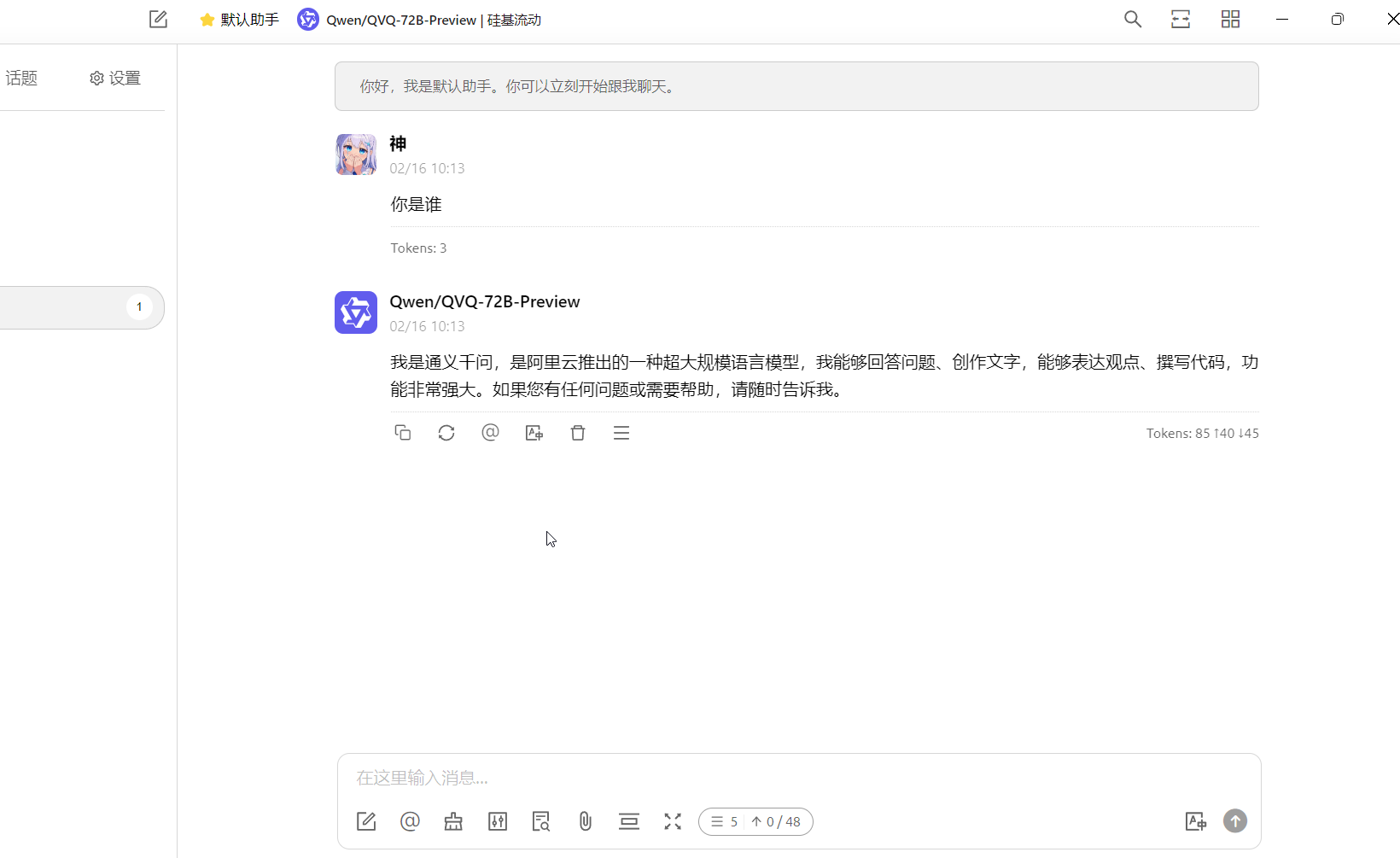The width and height of the screenshot is (1400, 858).
Task: Switch to the 话题 tab
Action: click(x=21, y=78)
